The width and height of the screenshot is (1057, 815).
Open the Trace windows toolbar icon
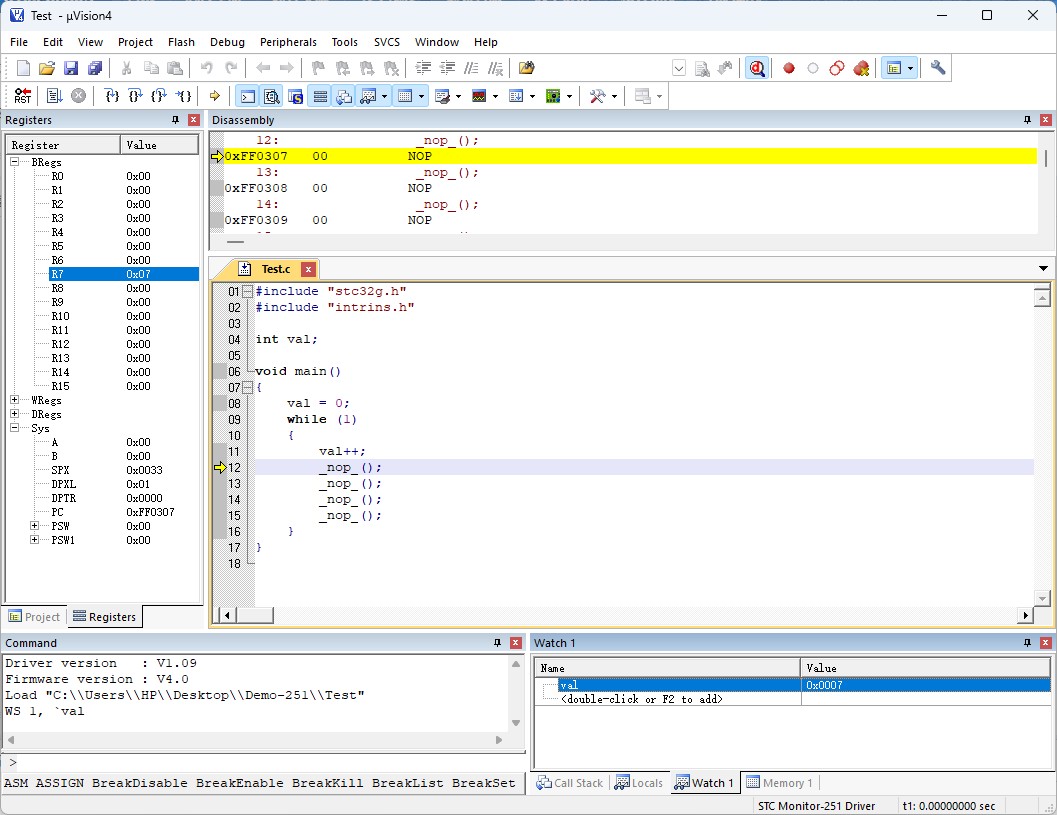516,96
